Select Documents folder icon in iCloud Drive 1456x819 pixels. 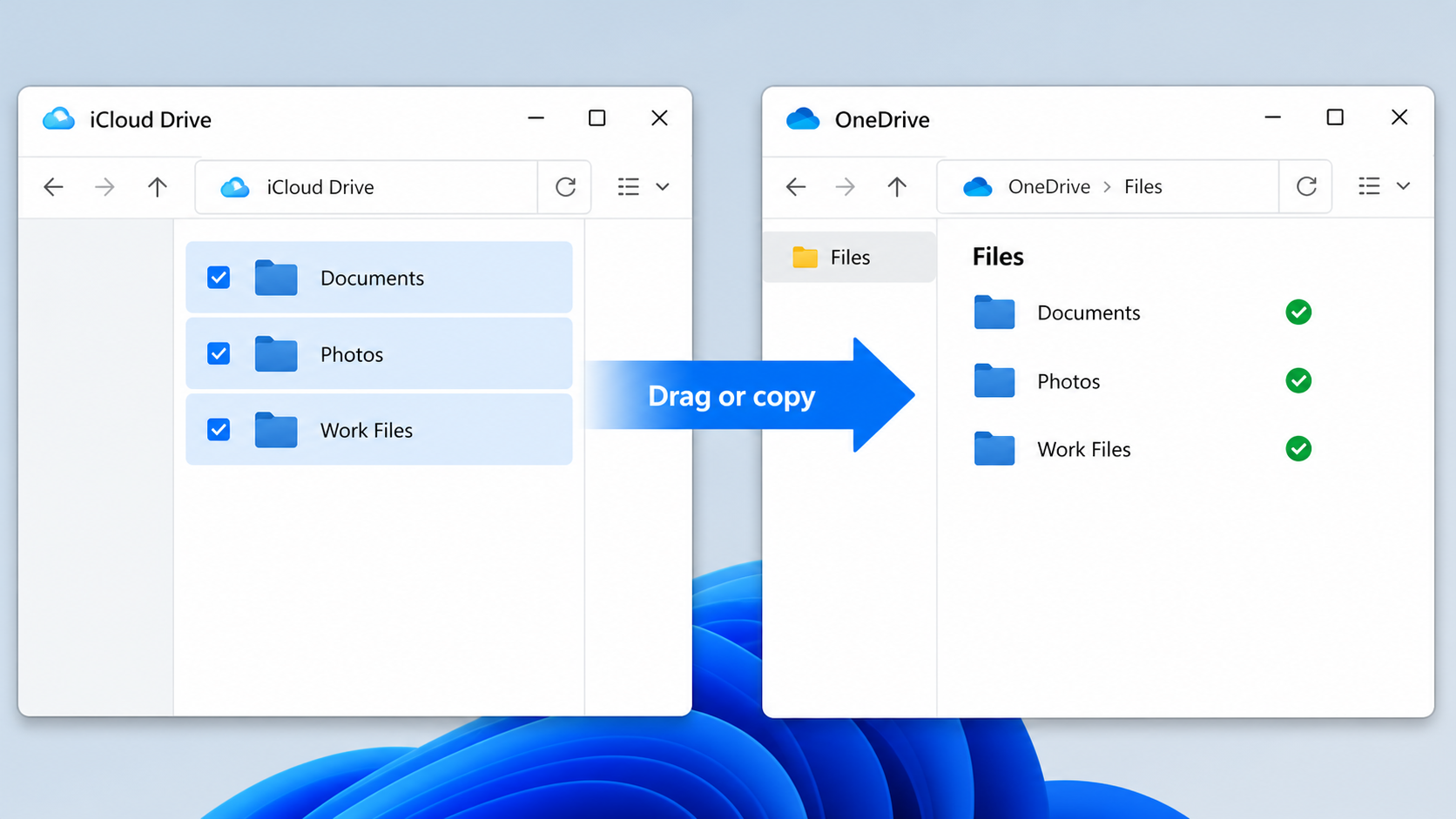coord(276,278)
